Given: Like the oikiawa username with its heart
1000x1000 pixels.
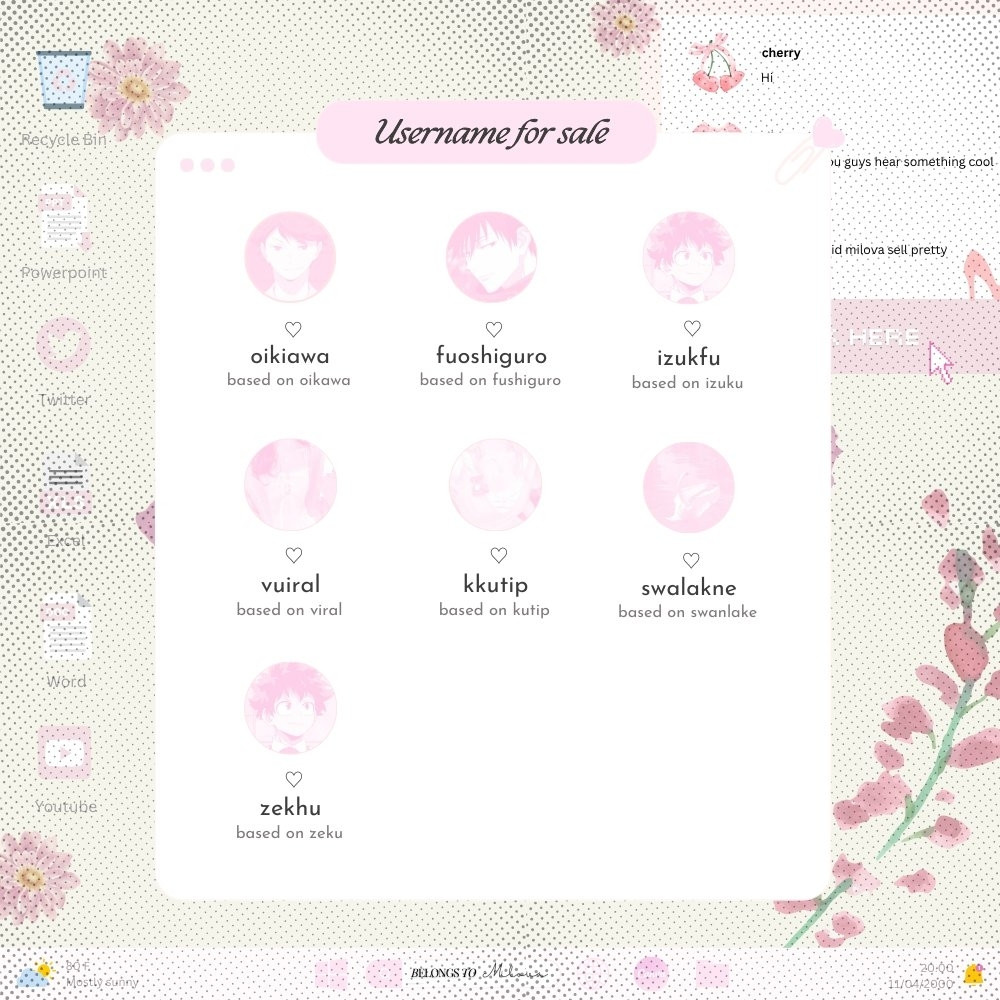Looking at the screenshot, I should point(293,329).
